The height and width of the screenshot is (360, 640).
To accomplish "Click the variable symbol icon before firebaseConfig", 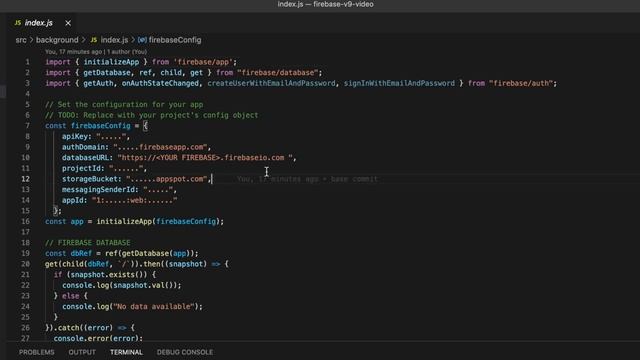I will pos(142,40).
